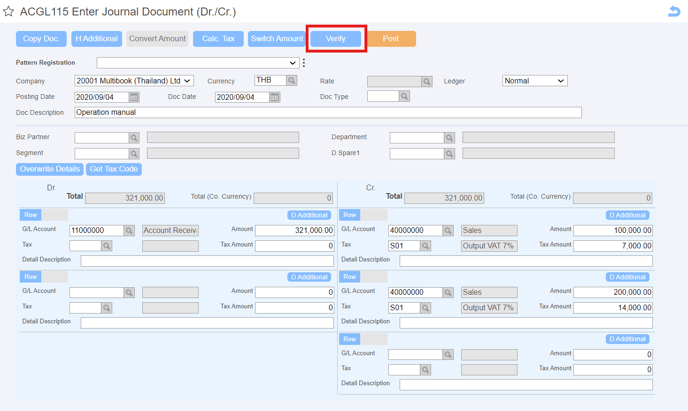Search Tax code for Cr. row with 7,000.00 tax
Image resolution: width=688 pixels, height=411 pixels.
[425, 246]
